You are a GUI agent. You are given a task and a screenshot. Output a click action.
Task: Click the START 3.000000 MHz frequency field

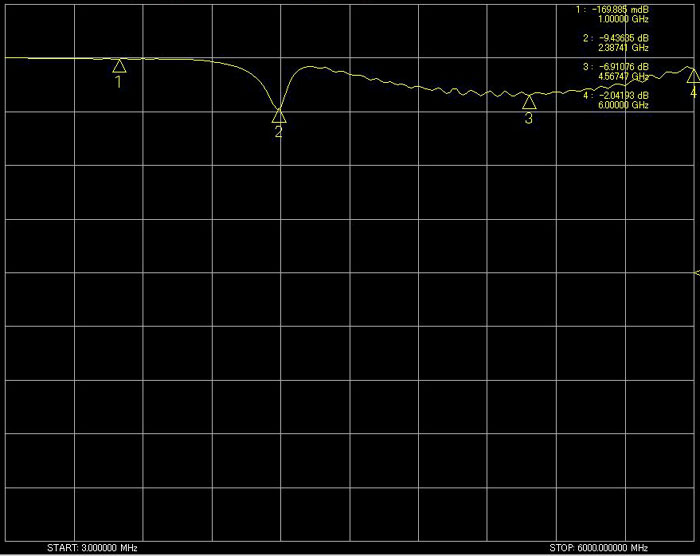point(92,549)
